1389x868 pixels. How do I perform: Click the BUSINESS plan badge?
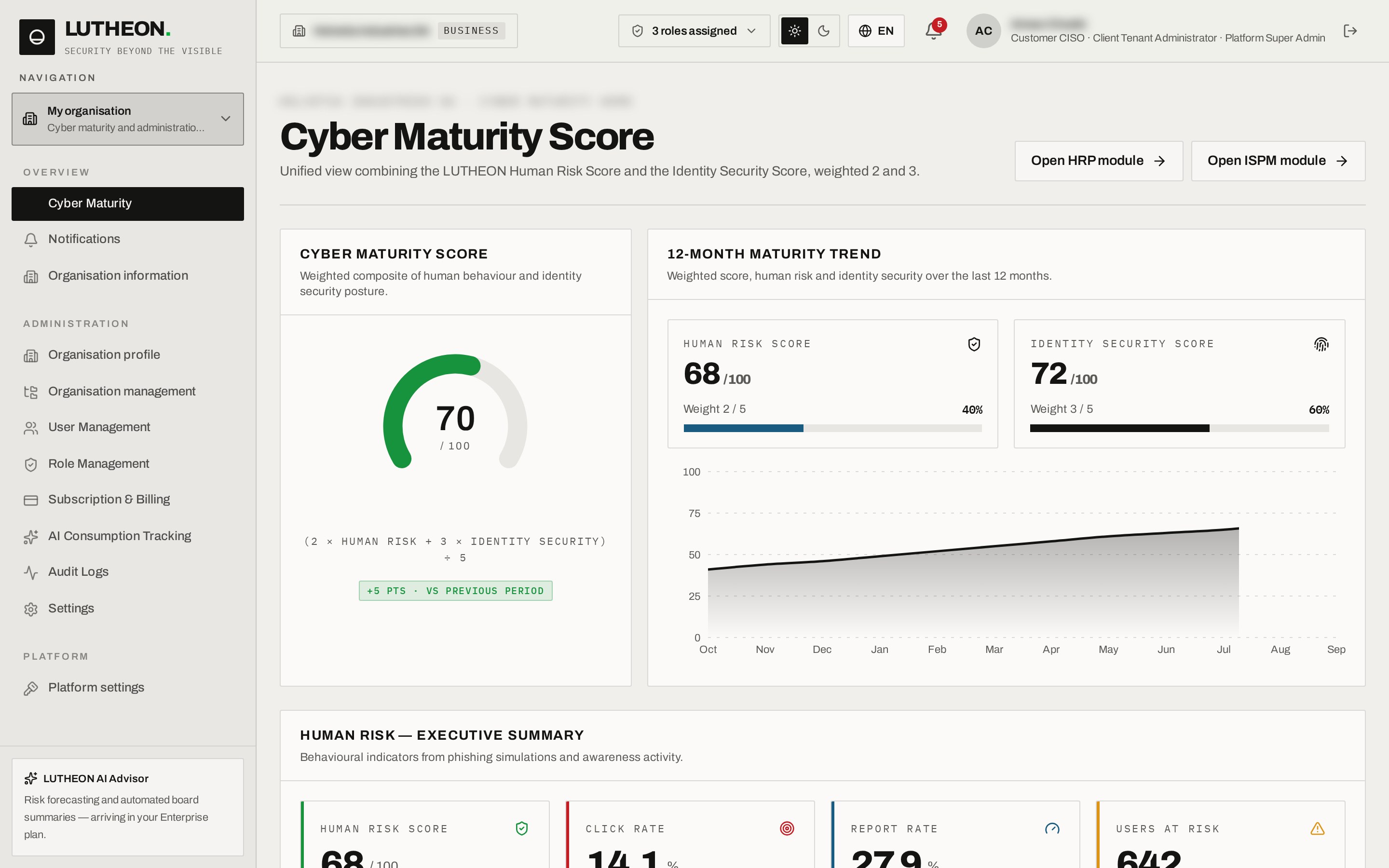click(x=471, y=31)
